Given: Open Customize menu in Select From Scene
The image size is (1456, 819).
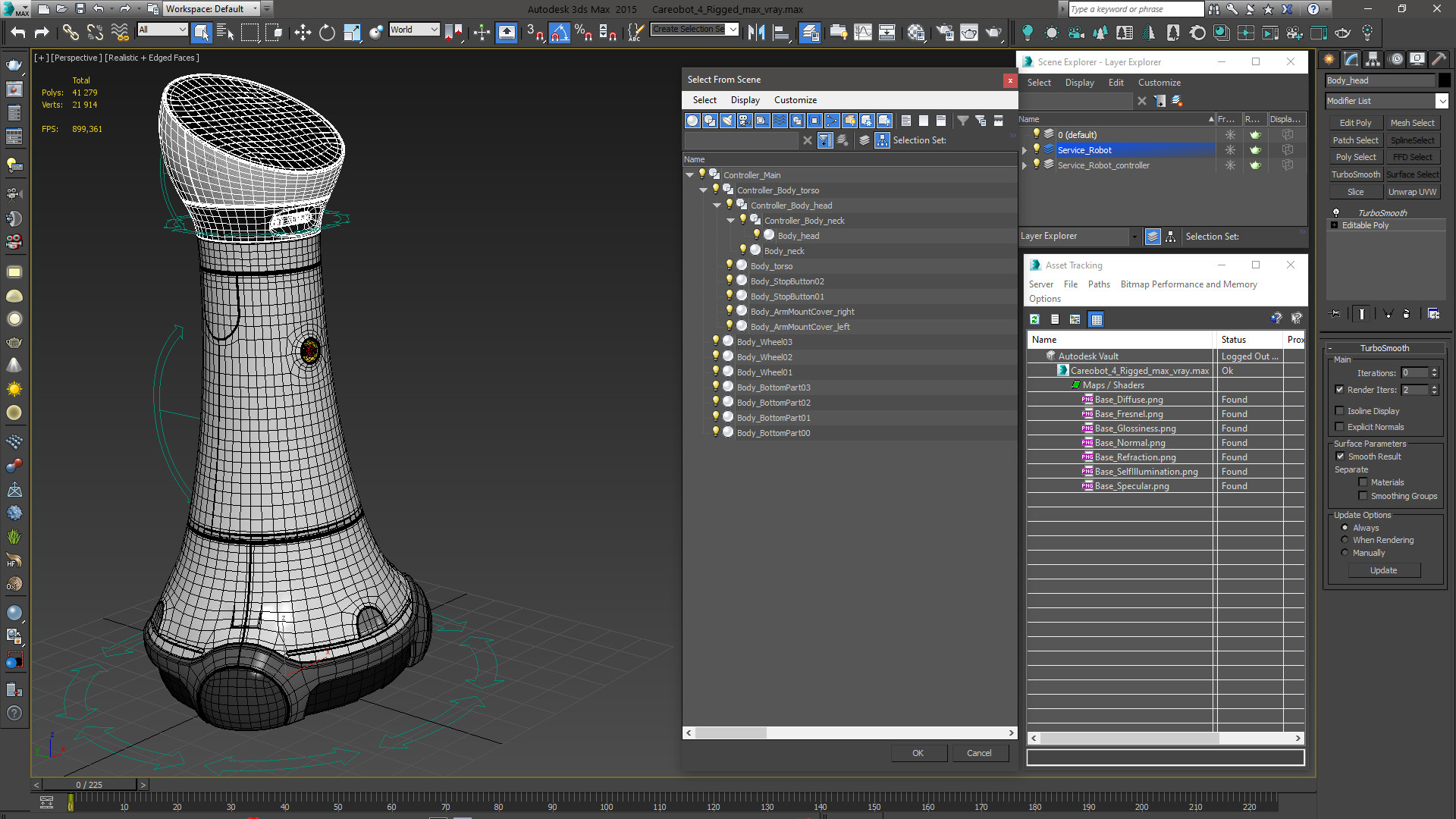Looking at the screenshot, I should click(795, 100).
